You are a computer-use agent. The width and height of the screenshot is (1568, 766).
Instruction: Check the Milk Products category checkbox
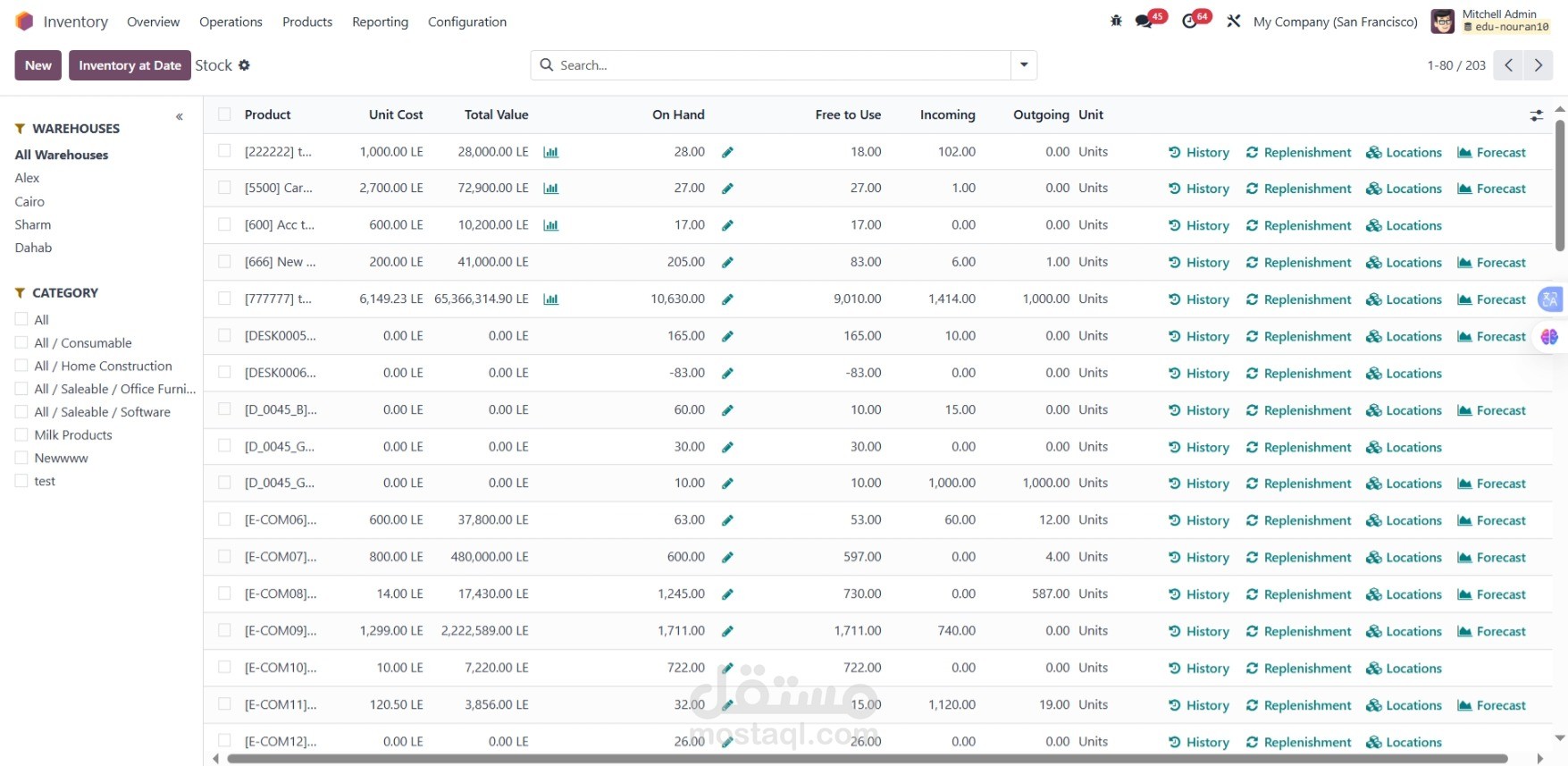pyautogui.click(x=21, y=434)
